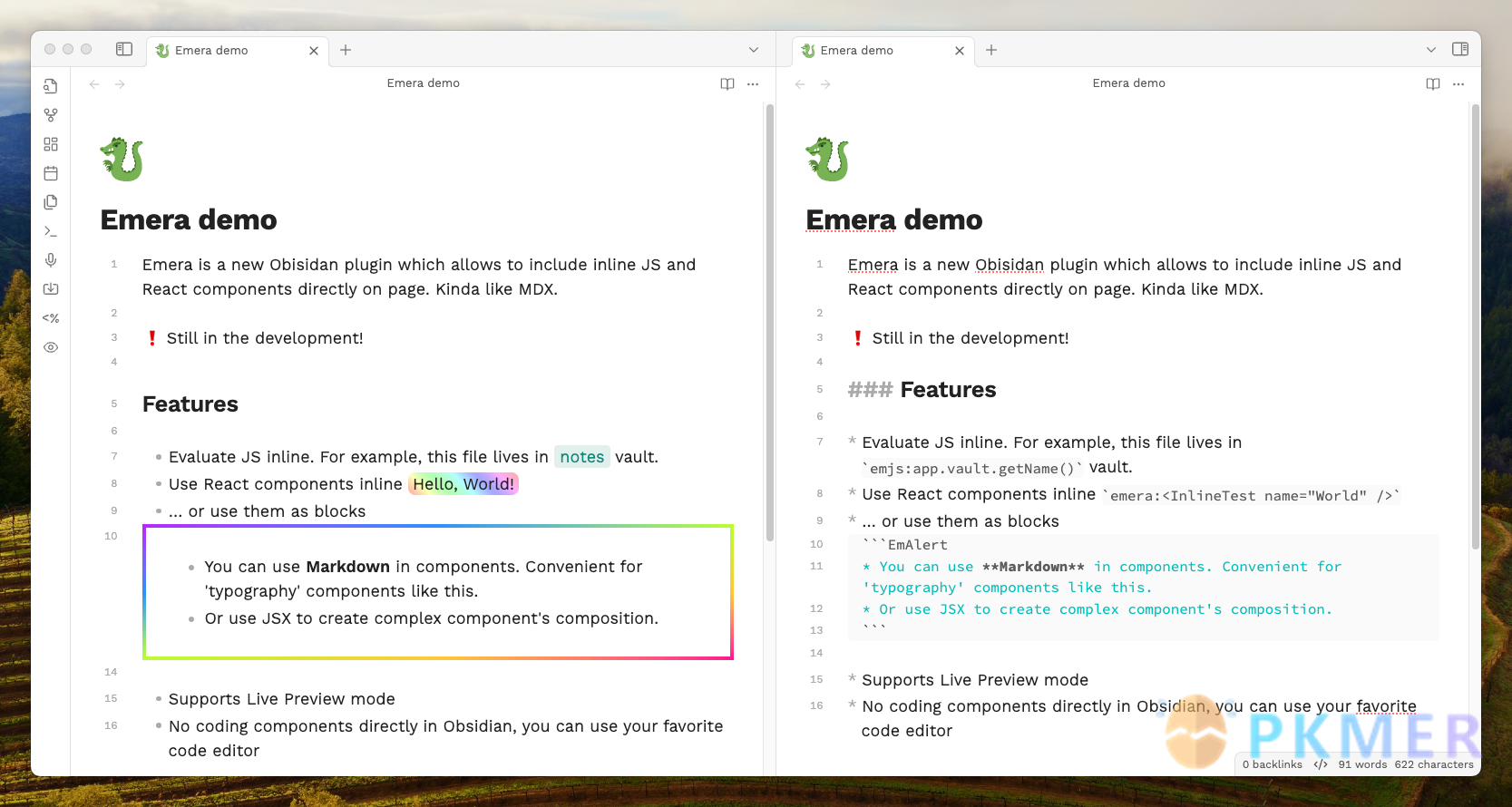Open canvas icon in left ribbon
The width and height of the screenshot is (1512, 807).
point(51,144)
